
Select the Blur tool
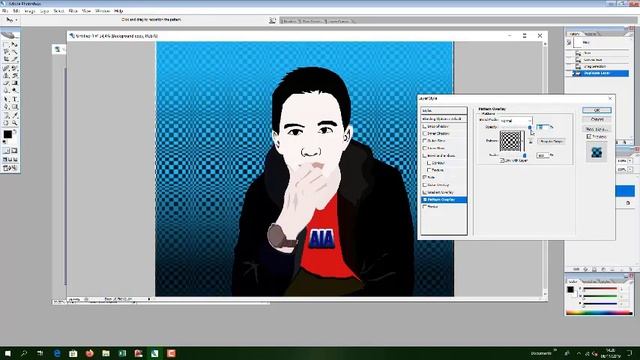coord(6,90)
